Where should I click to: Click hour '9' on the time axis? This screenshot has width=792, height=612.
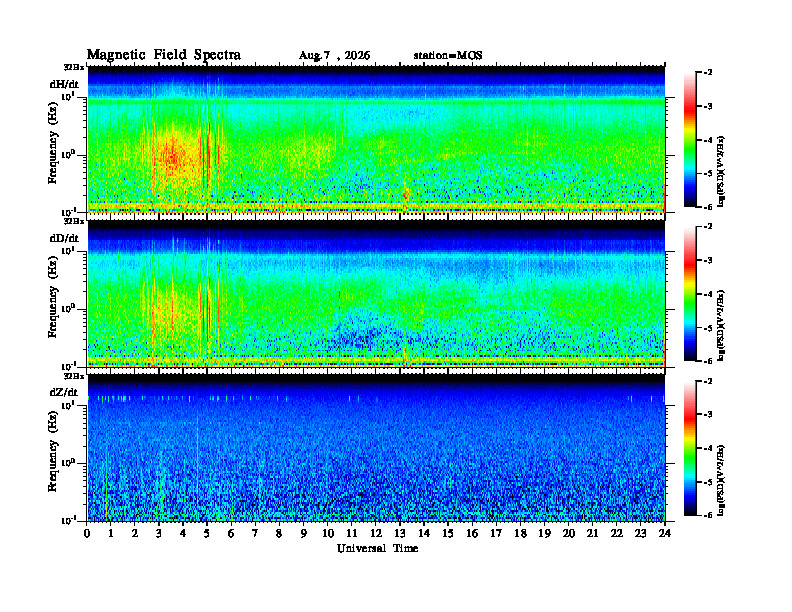304,533
